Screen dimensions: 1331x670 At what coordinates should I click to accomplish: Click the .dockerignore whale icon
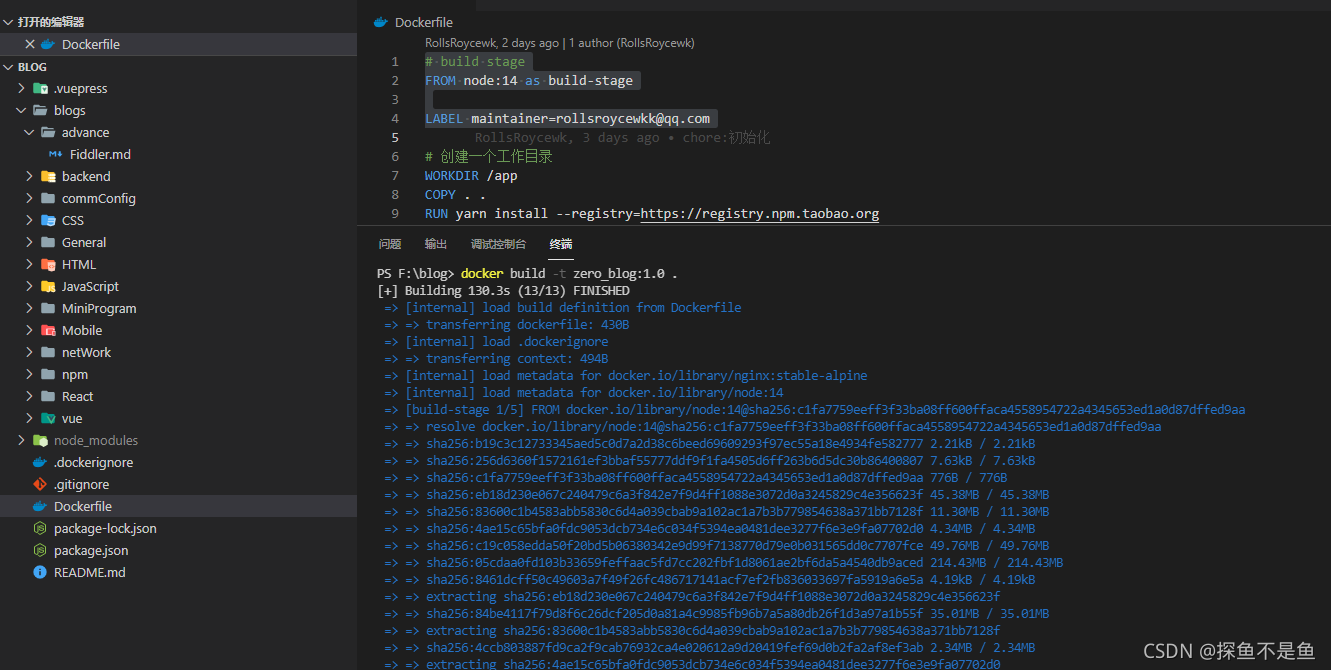pyautogui.click(x=40, y=462)
